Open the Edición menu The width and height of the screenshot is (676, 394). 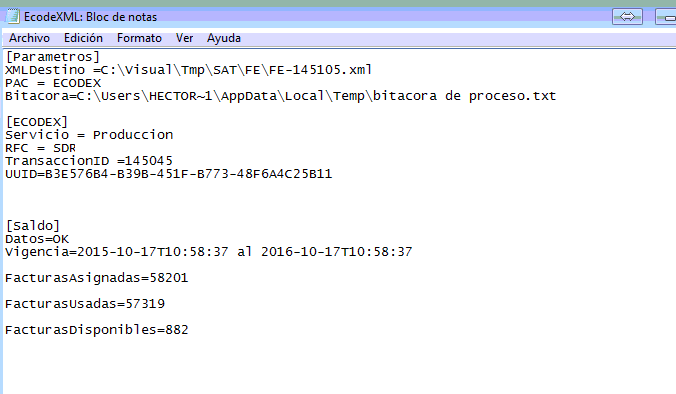point(83,38)
